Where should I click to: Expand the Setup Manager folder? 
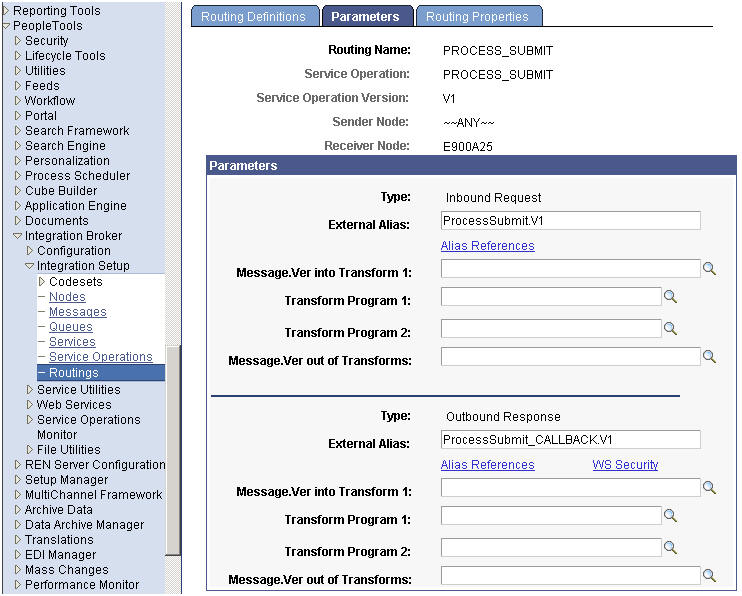click(x=18, y=480)
